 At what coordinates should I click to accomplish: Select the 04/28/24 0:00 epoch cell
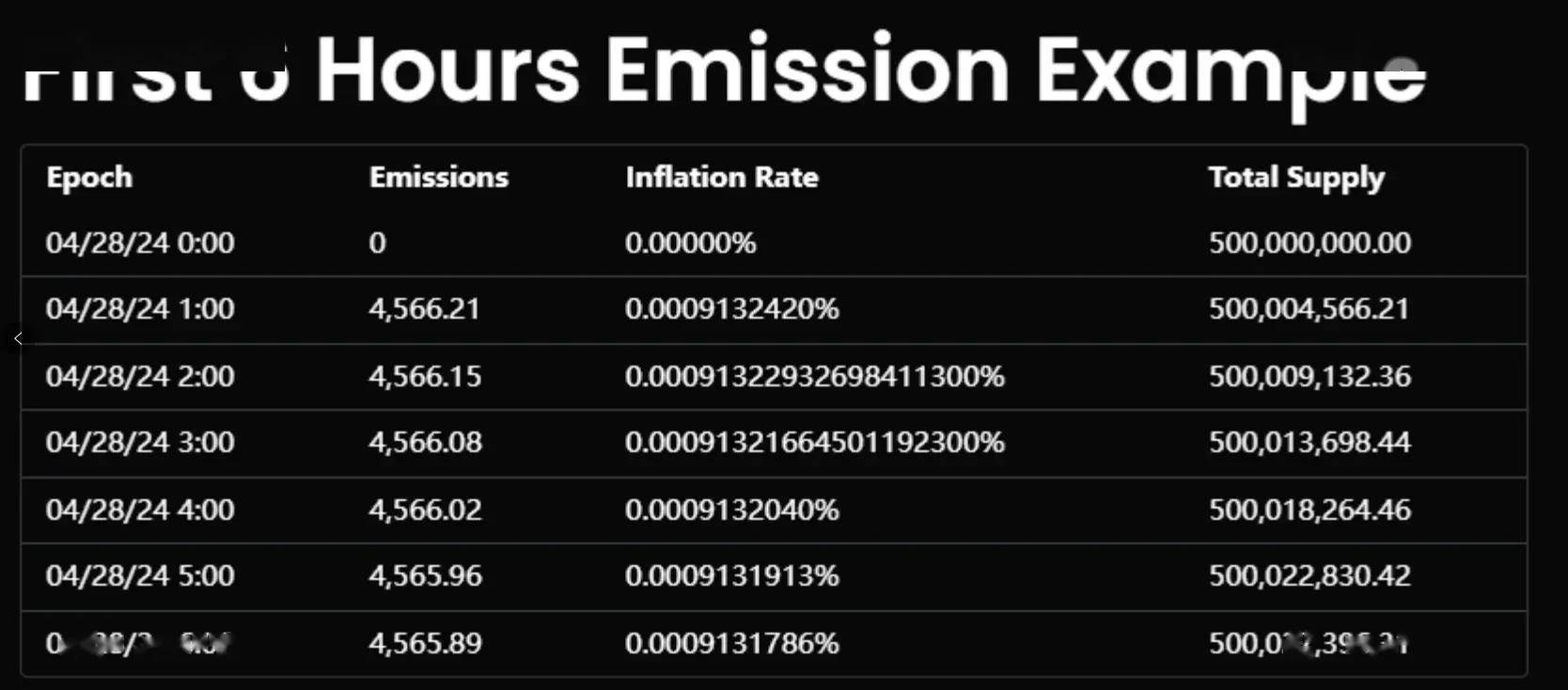click(140, 243)
